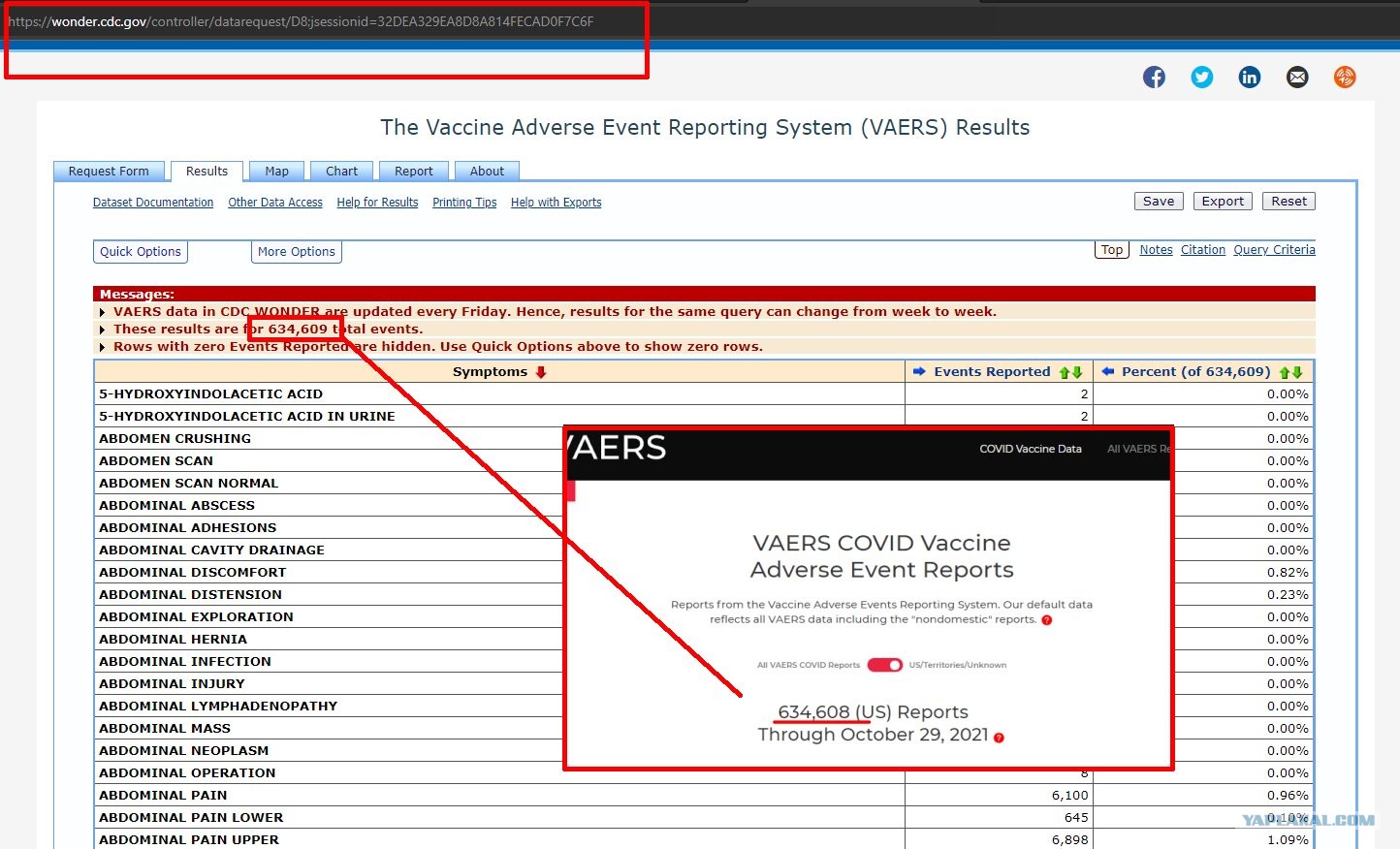Click the orange syndicate icon

1345,78
